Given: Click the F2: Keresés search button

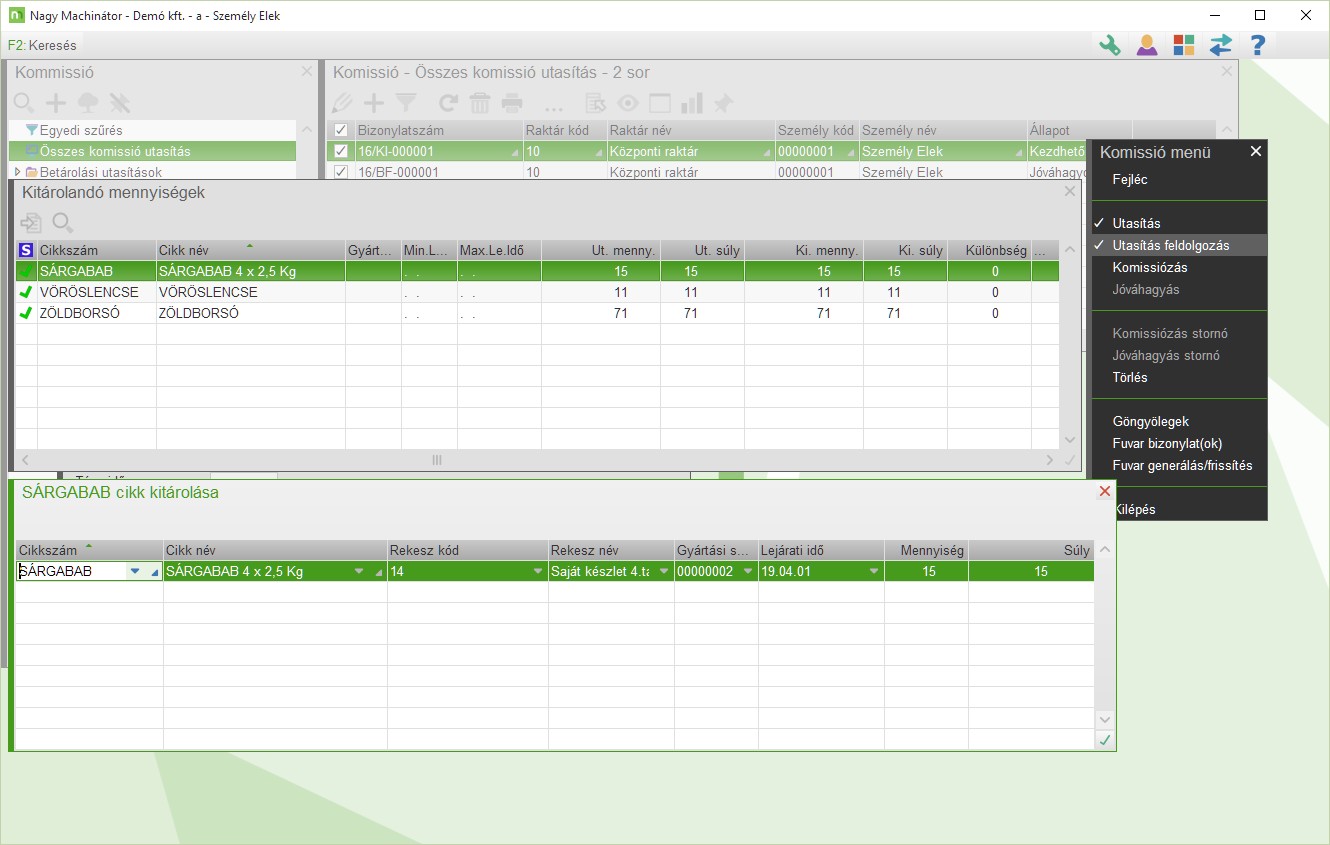Looking at the screenshot, I should (x=42, y=45).
